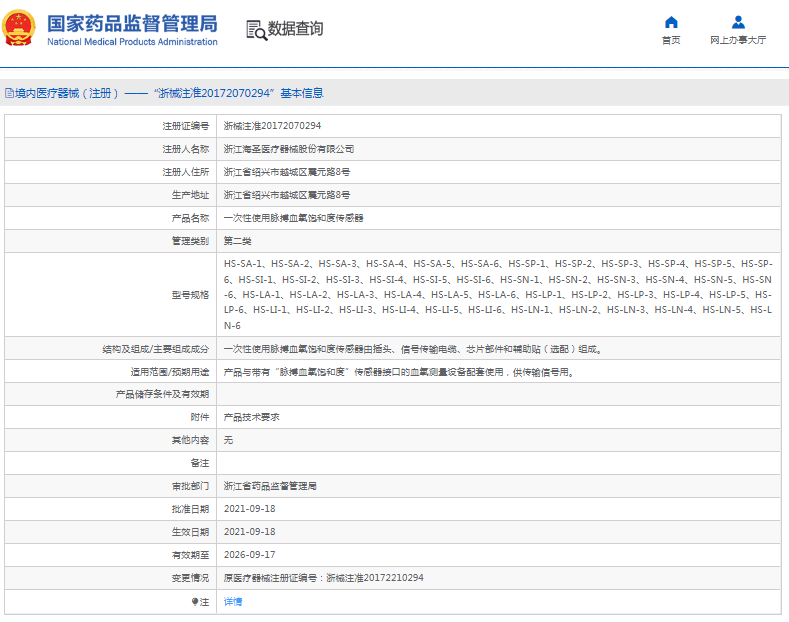Click the product name 一次性使用脉搏血氧饱和度传感器
Viewport: 789px width, 622px height.
tap(292, 218)
